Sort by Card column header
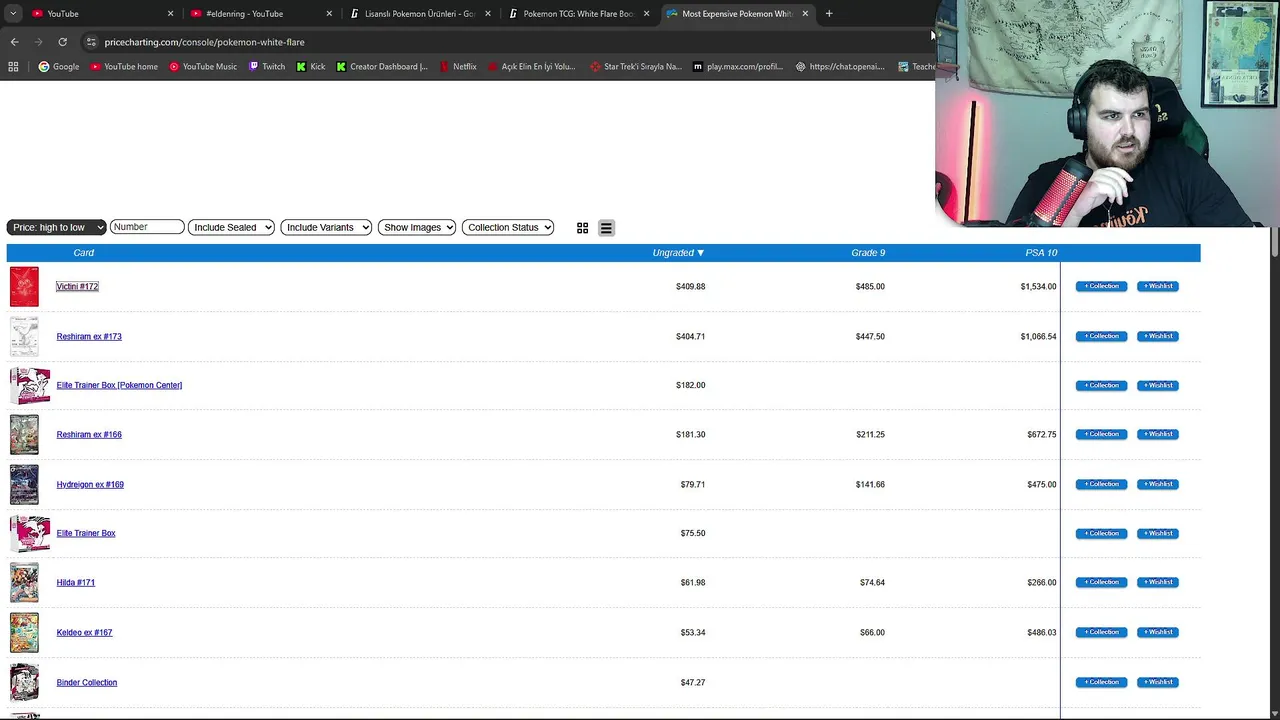The width and height of the screenshot is (1280, 720). point(84,253)
